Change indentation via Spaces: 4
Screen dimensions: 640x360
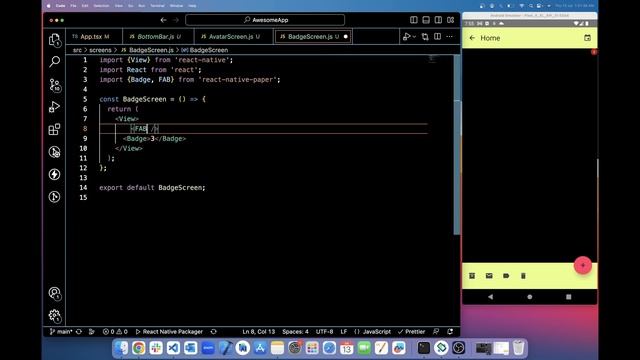pos(296,332)
